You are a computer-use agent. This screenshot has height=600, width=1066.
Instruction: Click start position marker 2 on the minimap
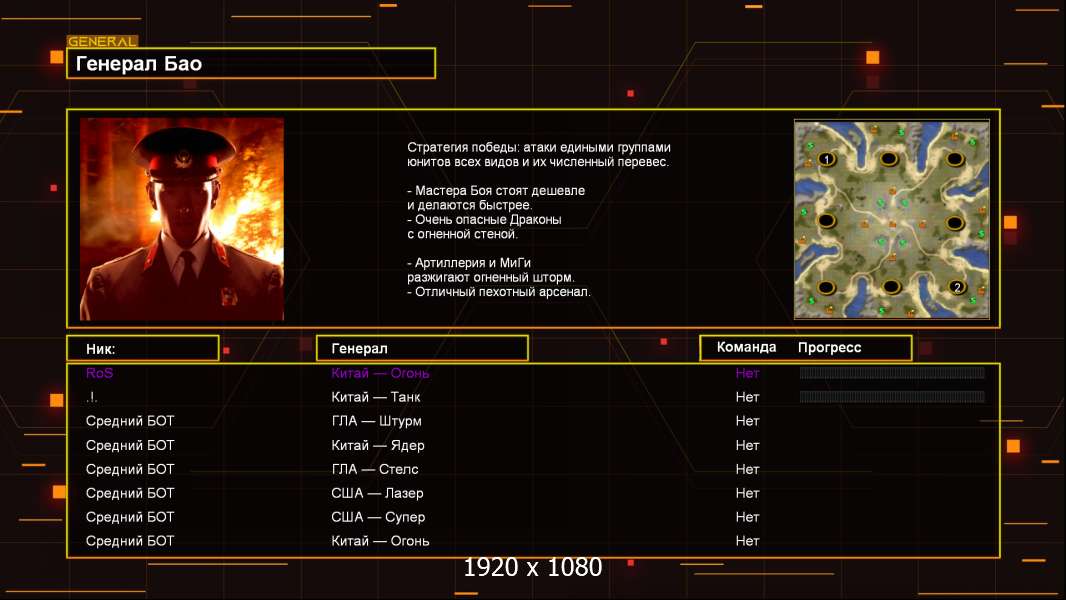[x=957, y=287]
